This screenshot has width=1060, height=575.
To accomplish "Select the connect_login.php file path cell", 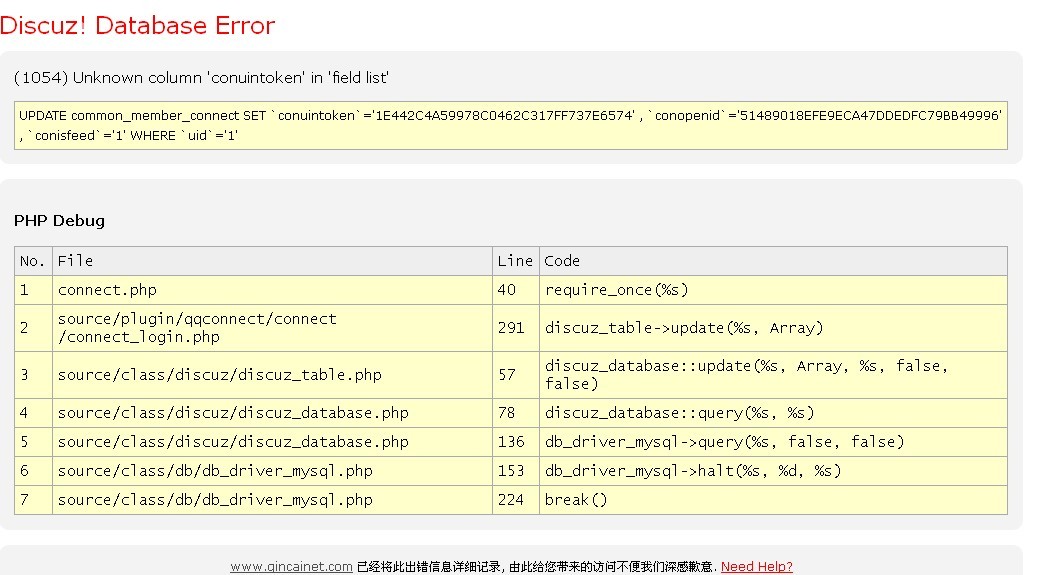I will pyautogui.click(x=272, y=328).
